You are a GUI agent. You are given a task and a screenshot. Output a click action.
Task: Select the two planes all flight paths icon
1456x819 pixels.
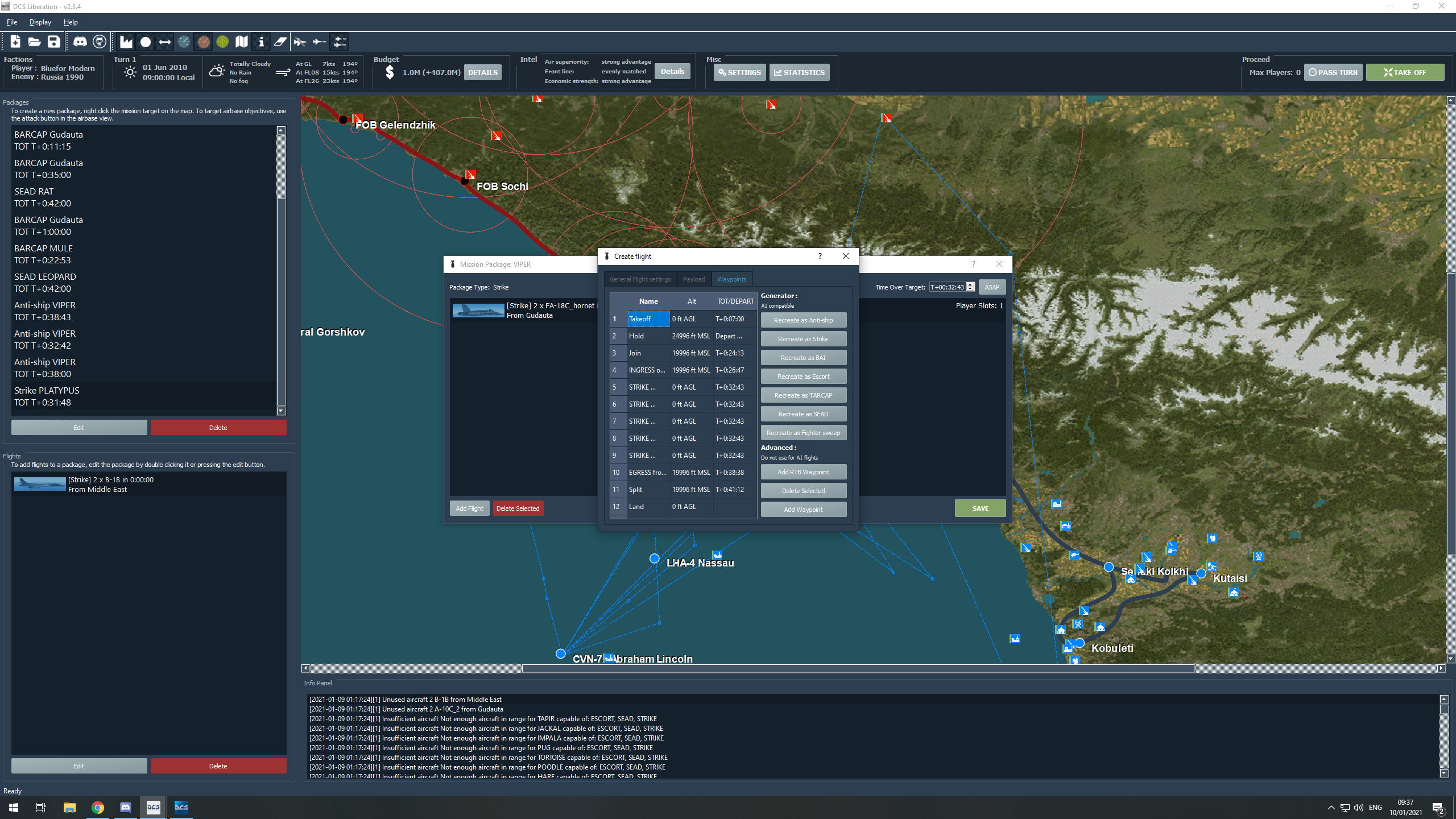pyautogui.click(x=340, y=42)
